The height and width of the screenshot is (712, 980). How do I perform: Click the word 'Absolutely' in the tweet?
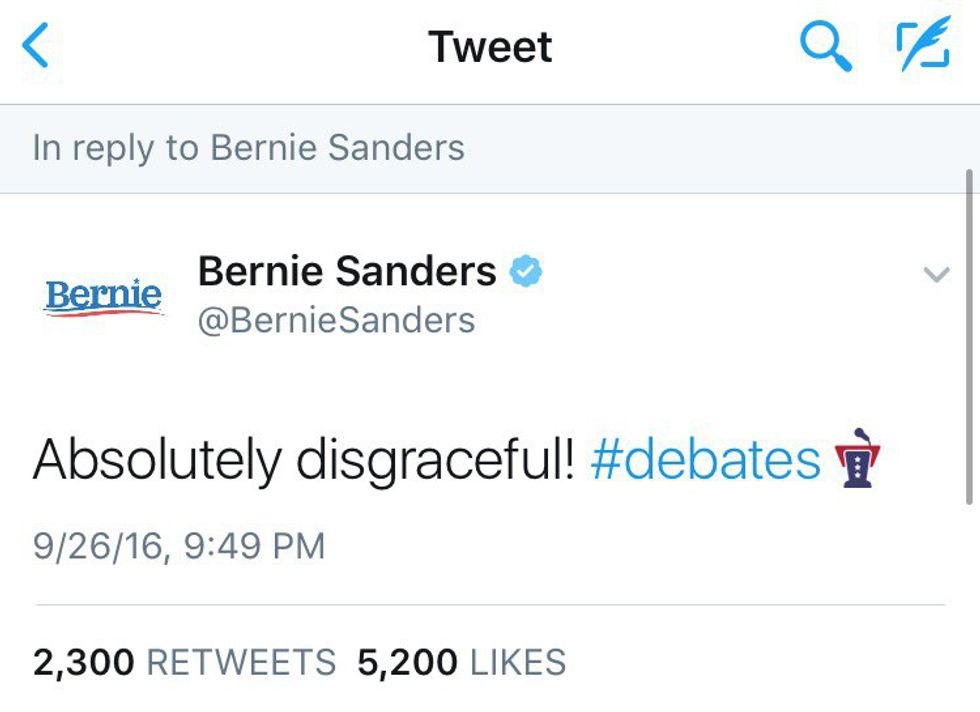click(157, 460)
